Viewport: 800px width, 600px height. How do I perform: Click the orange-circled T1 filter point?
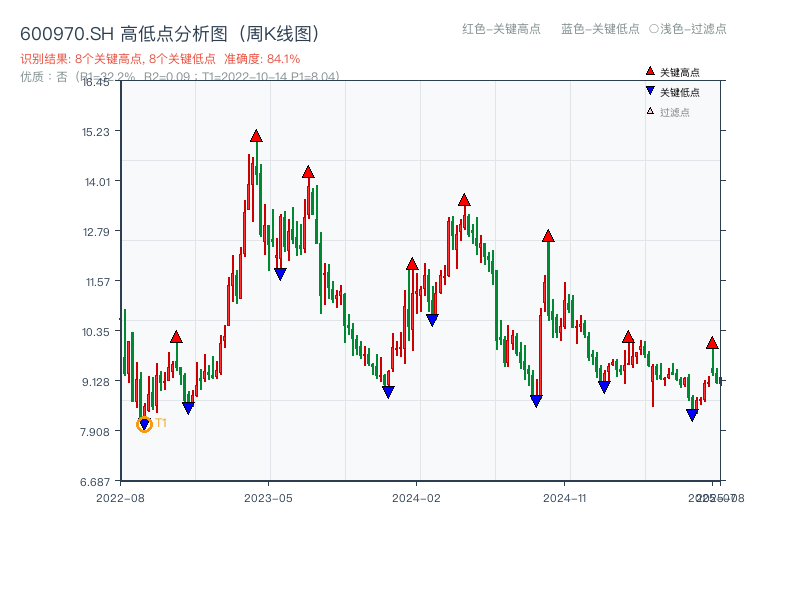(143, 424)
